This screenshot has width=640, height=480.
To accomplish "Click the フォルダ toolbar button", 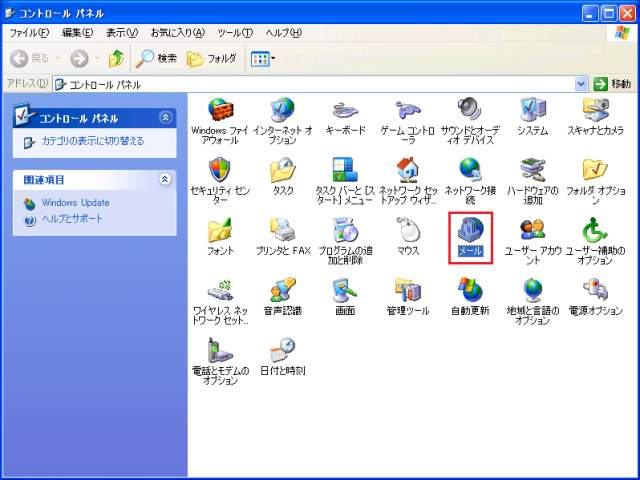I will click(x=211, y=59).
